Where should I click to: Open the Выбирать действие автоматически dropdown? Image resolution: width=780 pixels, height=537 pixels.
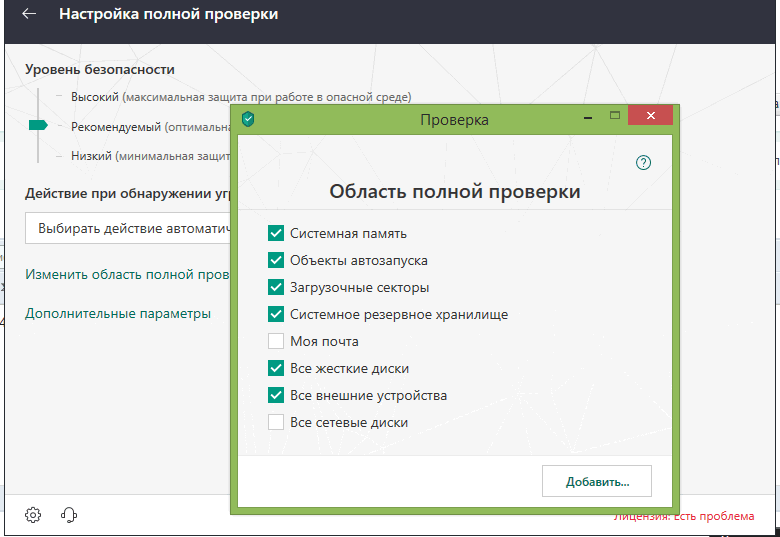pyautogui.click(x=130, y=228)
